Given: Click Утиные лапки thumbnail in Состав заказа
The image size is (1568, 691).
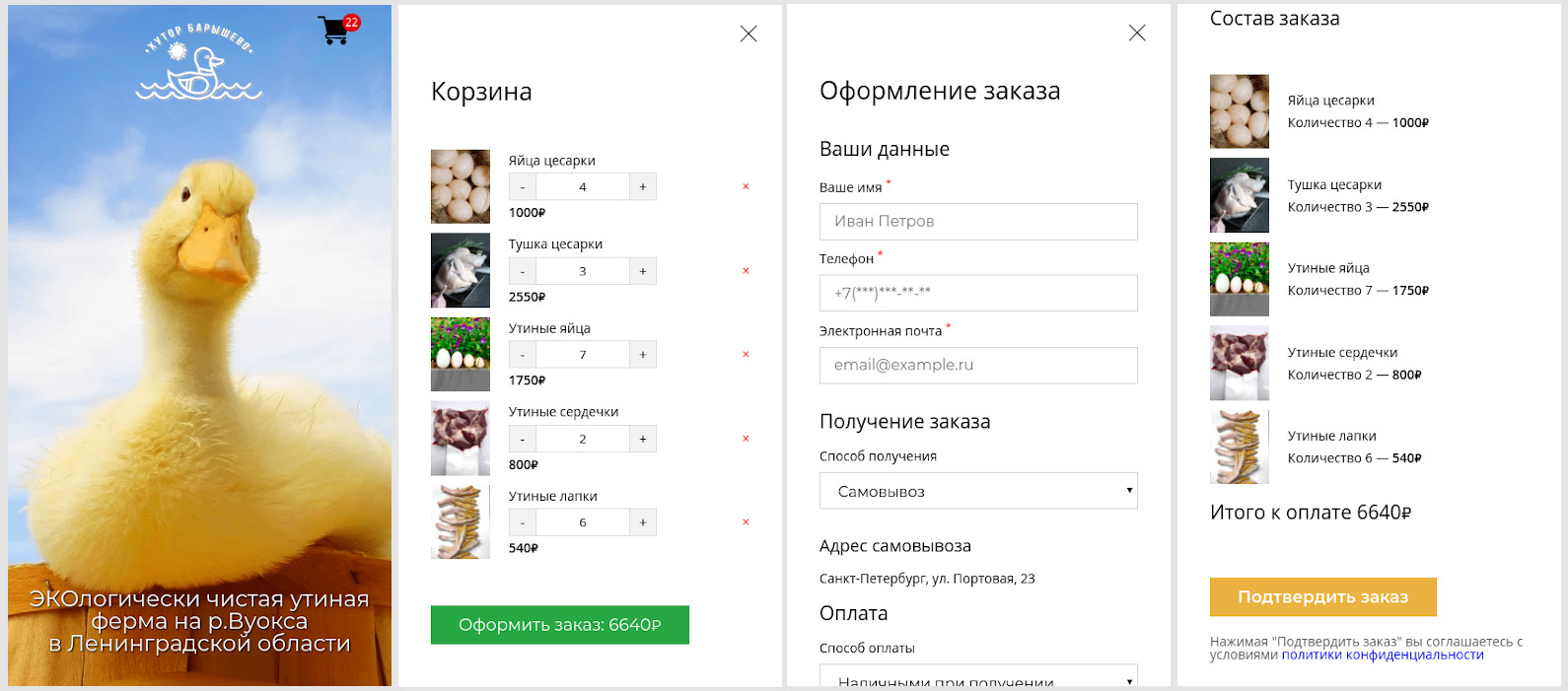Looking at the screenshot, I should tap(1240, 447).
